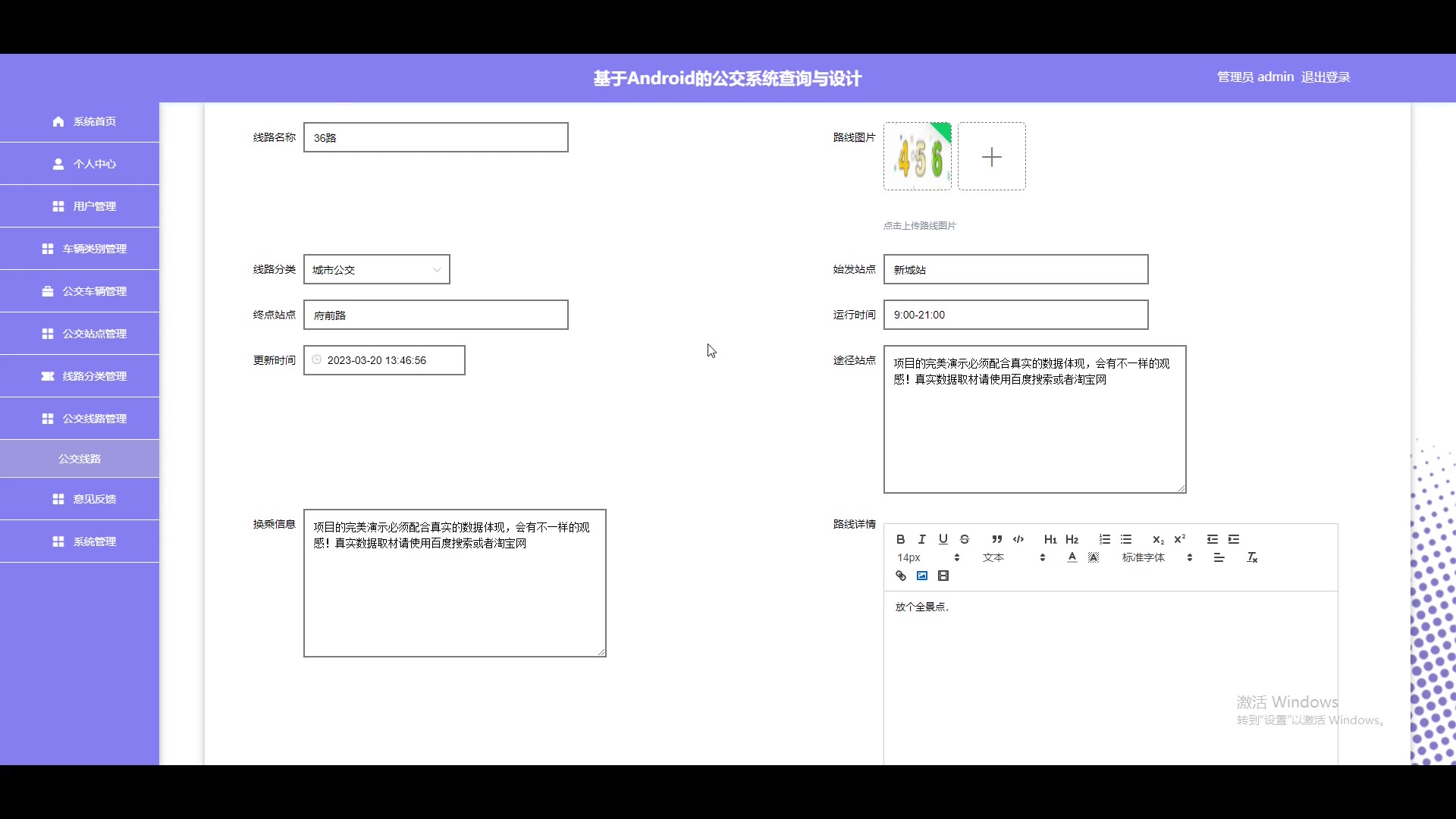This screenshot has height=819, width=1456.
Task: Toggle italic formatting in editor toolbar
Action: click(921, 539)
